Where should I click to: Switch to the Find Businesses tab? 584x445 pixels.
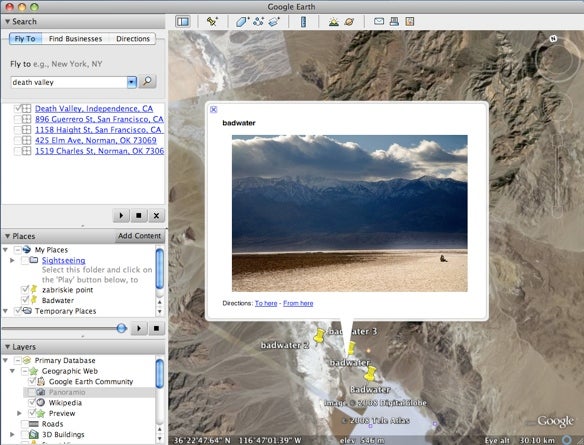[x=75, y=38]
